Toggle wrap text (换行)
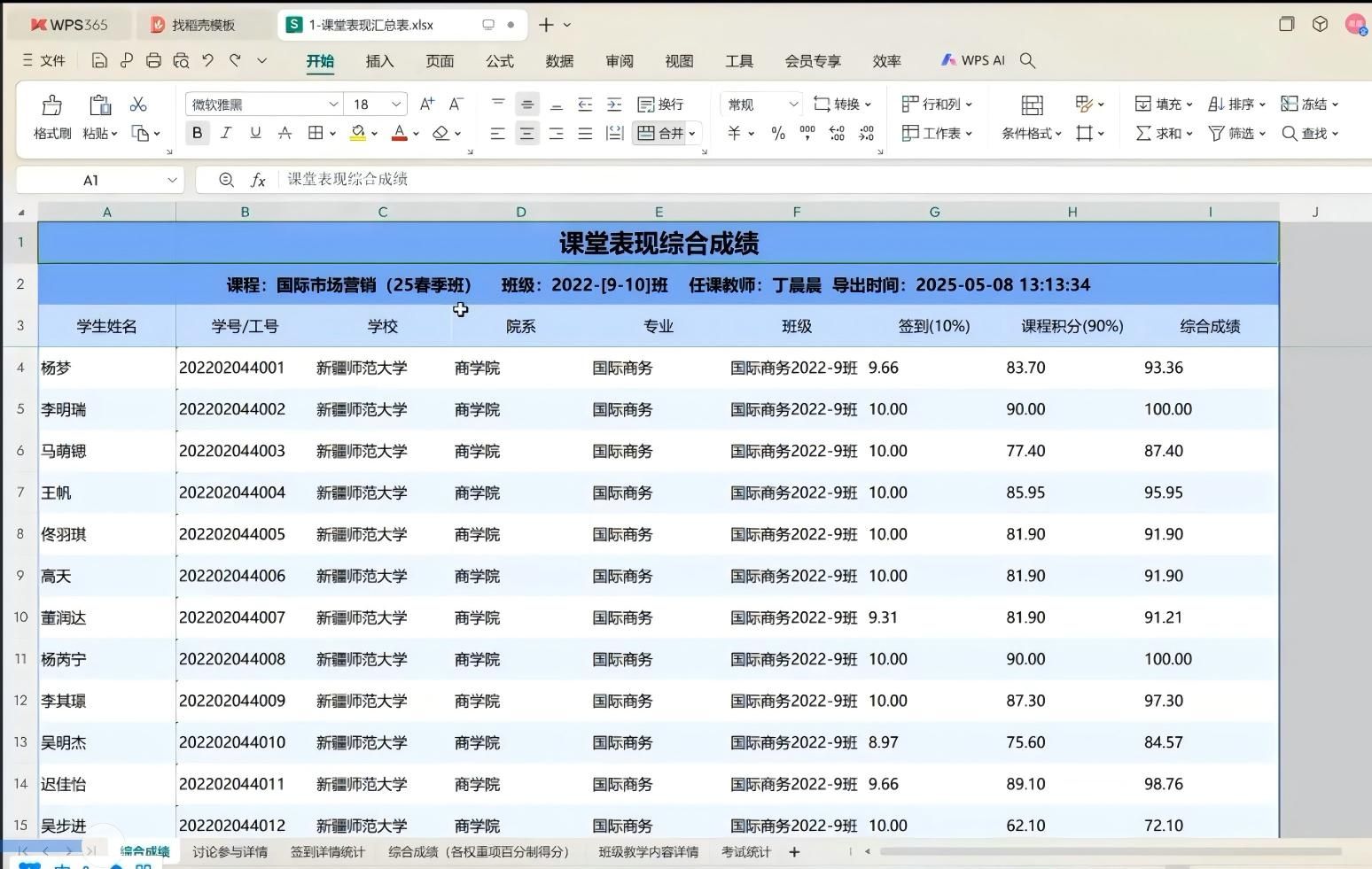The image size is (1372, 869). point(661,105)
